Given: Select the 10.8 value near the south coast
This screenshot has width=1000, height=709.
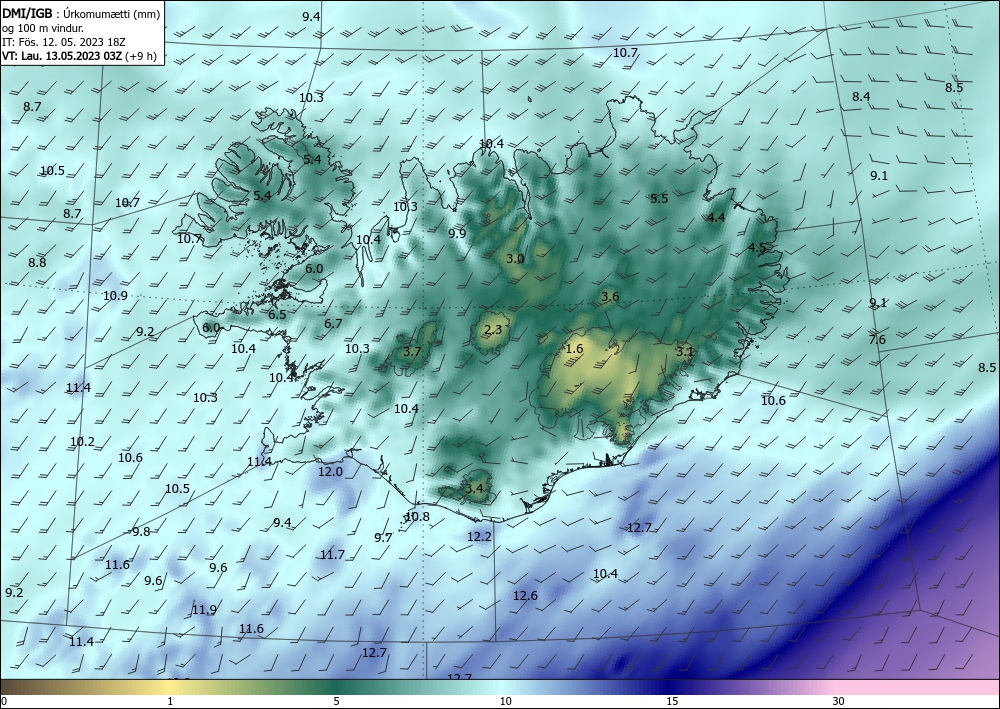Looking at the screenshot, I should coord(417,516).
